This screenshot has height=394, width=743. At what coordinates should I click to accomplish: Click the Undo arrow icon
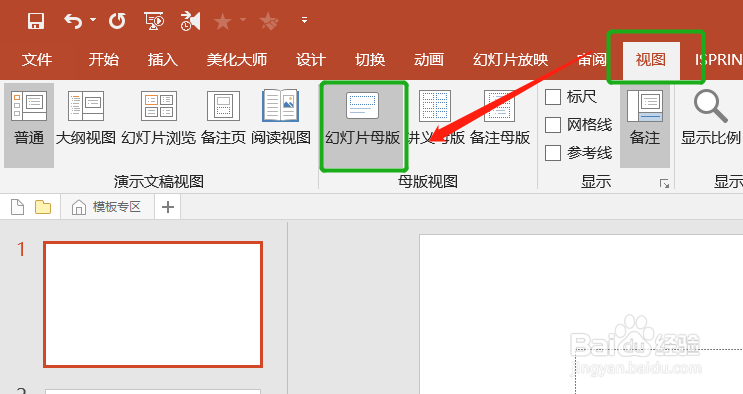tap(73, 21)
